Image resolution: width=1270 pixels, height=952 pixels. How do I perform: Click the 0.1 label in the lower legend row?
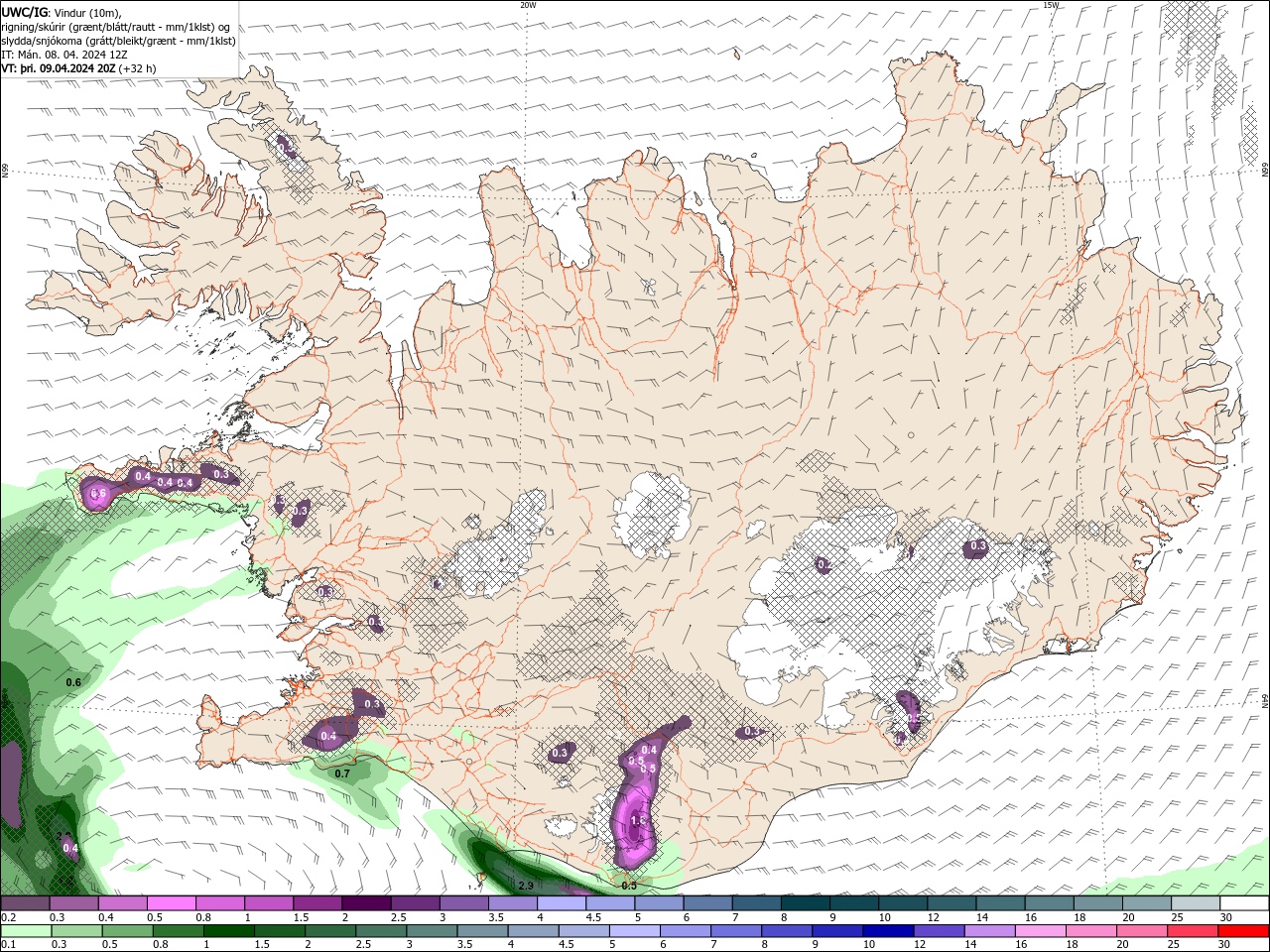tap(8, 945)
